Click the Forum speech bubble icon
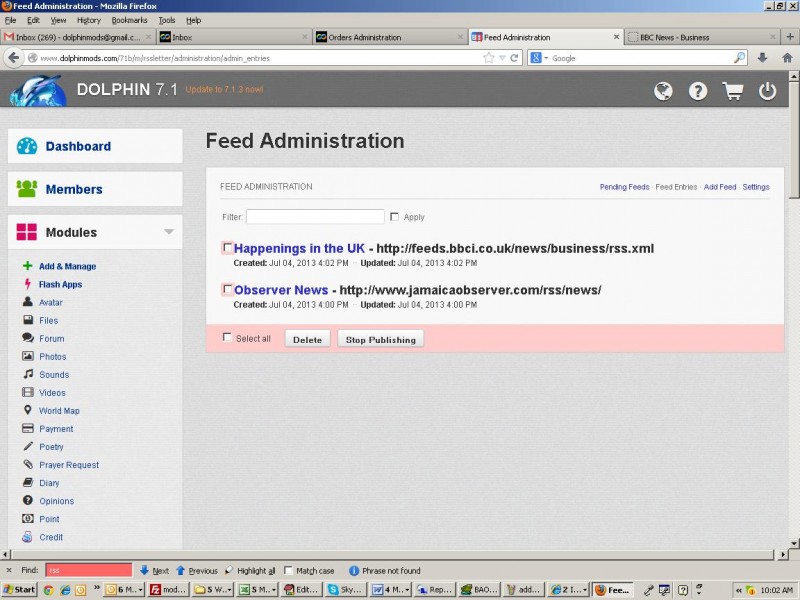 [28, 338]
